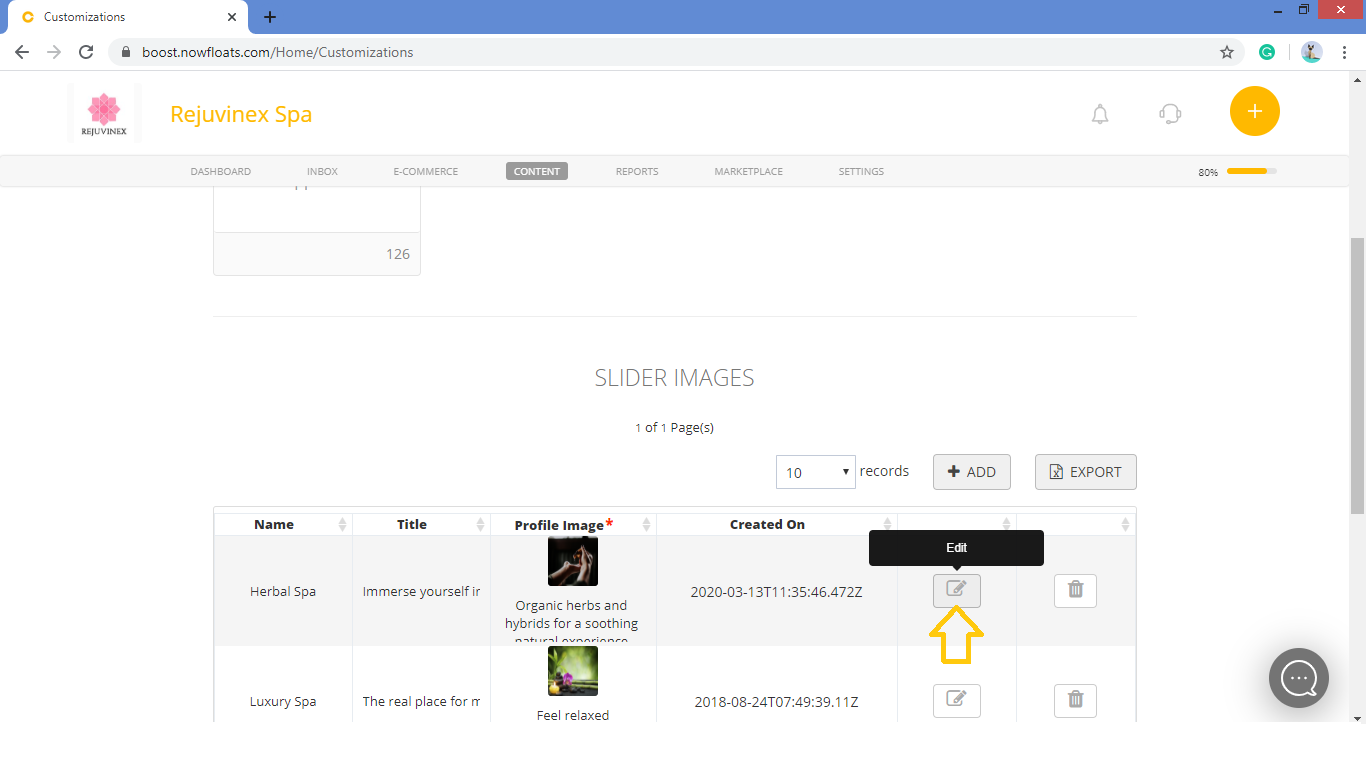The height and width of the screenshot is (768, 1366).
Task: Open the SETTINGS menu
Action: pyautogui.click(x=861, y=171)
